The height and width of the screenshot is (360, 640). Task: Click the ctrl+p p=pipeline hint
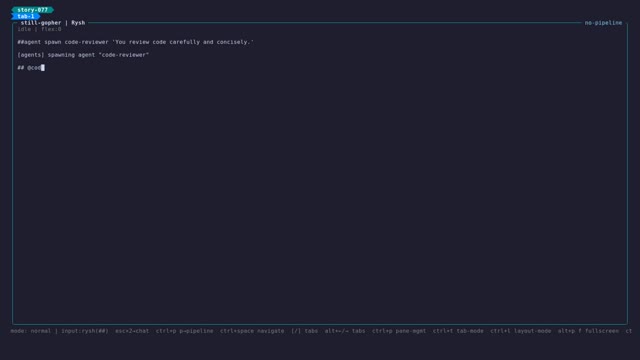point(184,331)
